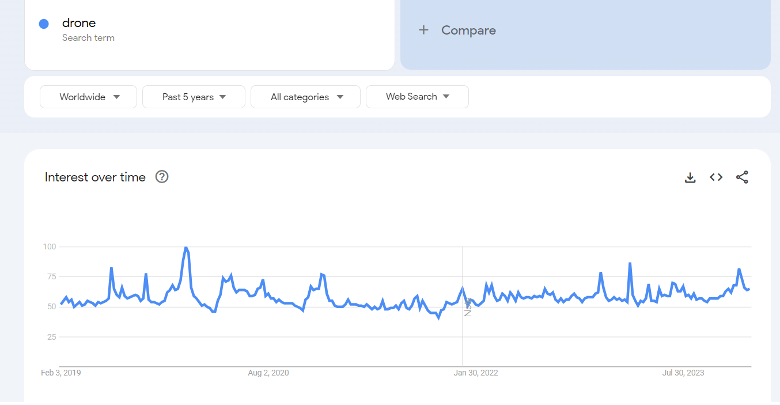Click the blue dot next to drone
The height and width of the screenshot is (405, 780).
click(x=44, y=24)
